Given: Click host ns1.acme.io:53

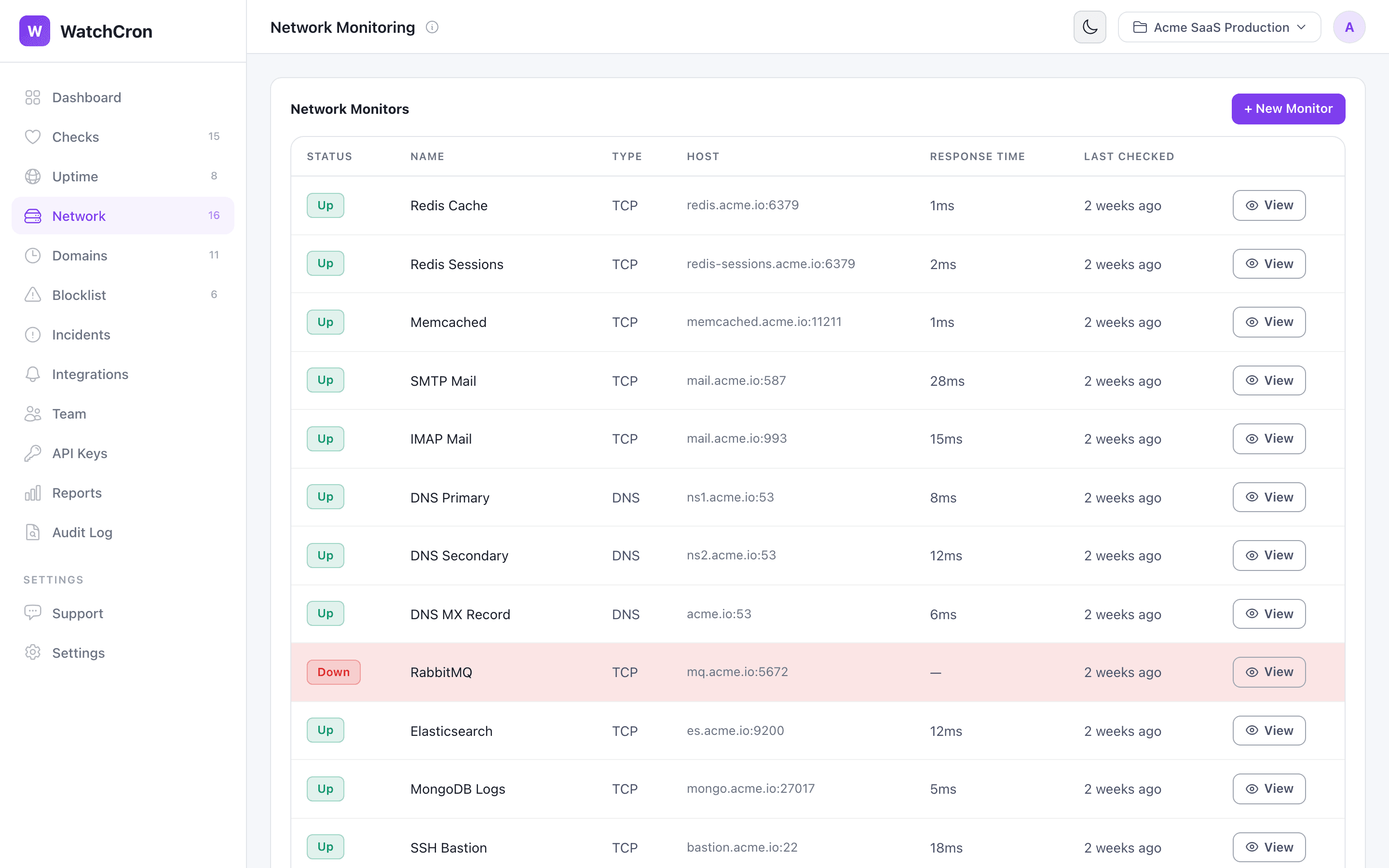Looking at the screenshot, I should click(730, 497).
